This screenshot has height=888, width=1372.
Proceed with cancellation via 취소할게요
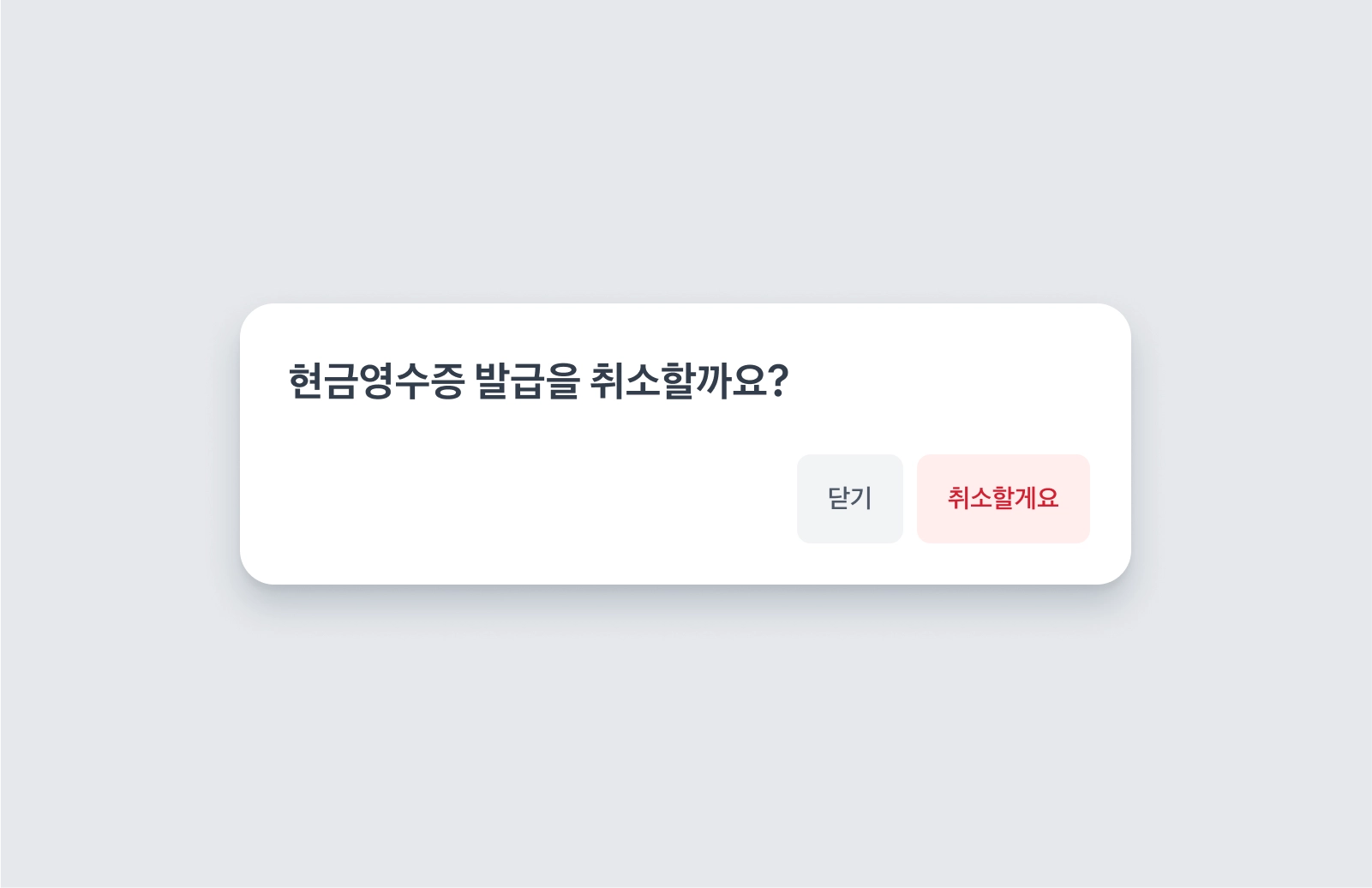[x=1003, y=499]
